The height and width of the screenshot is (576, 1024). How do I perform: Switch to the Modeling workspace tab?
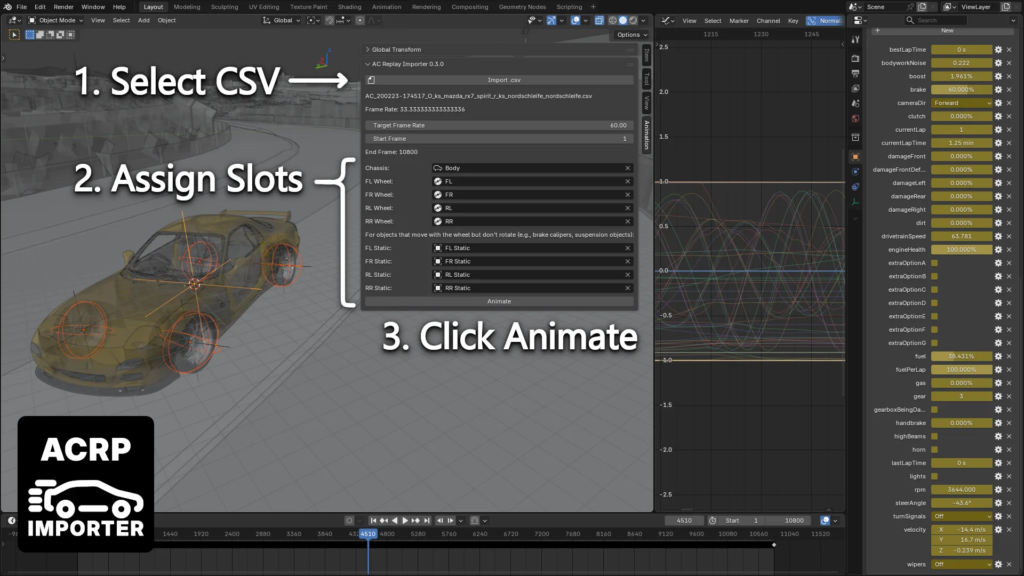(187, 7)
